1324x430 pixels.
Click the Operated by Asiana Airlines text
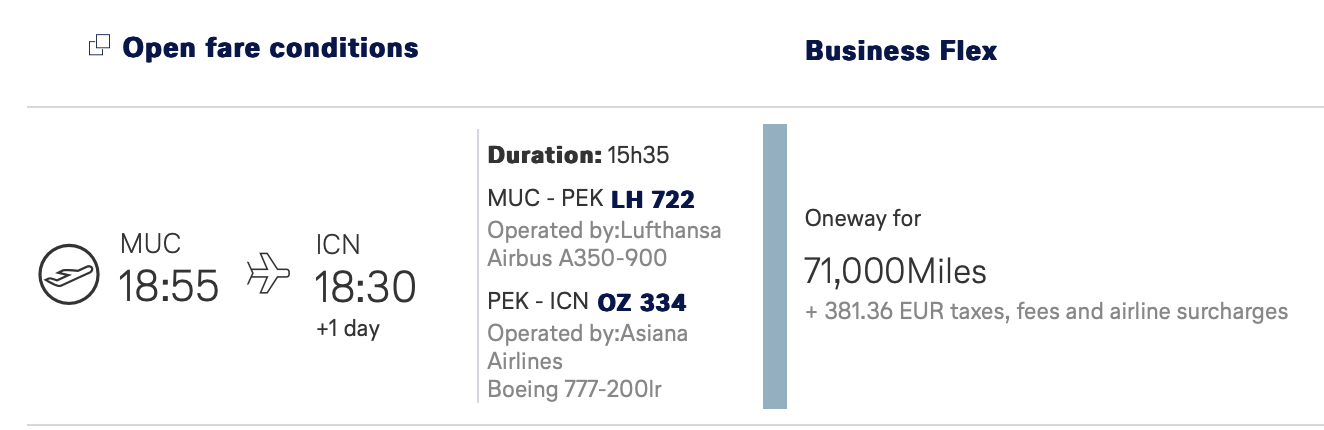click(588, 345)
